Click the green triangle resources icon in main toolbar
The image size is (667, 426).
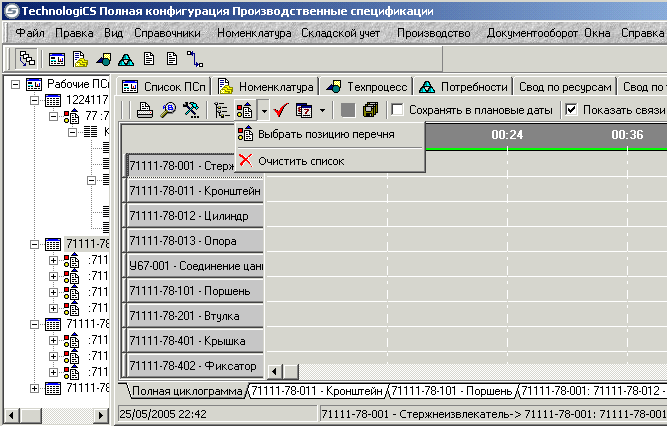coord(125,59)
